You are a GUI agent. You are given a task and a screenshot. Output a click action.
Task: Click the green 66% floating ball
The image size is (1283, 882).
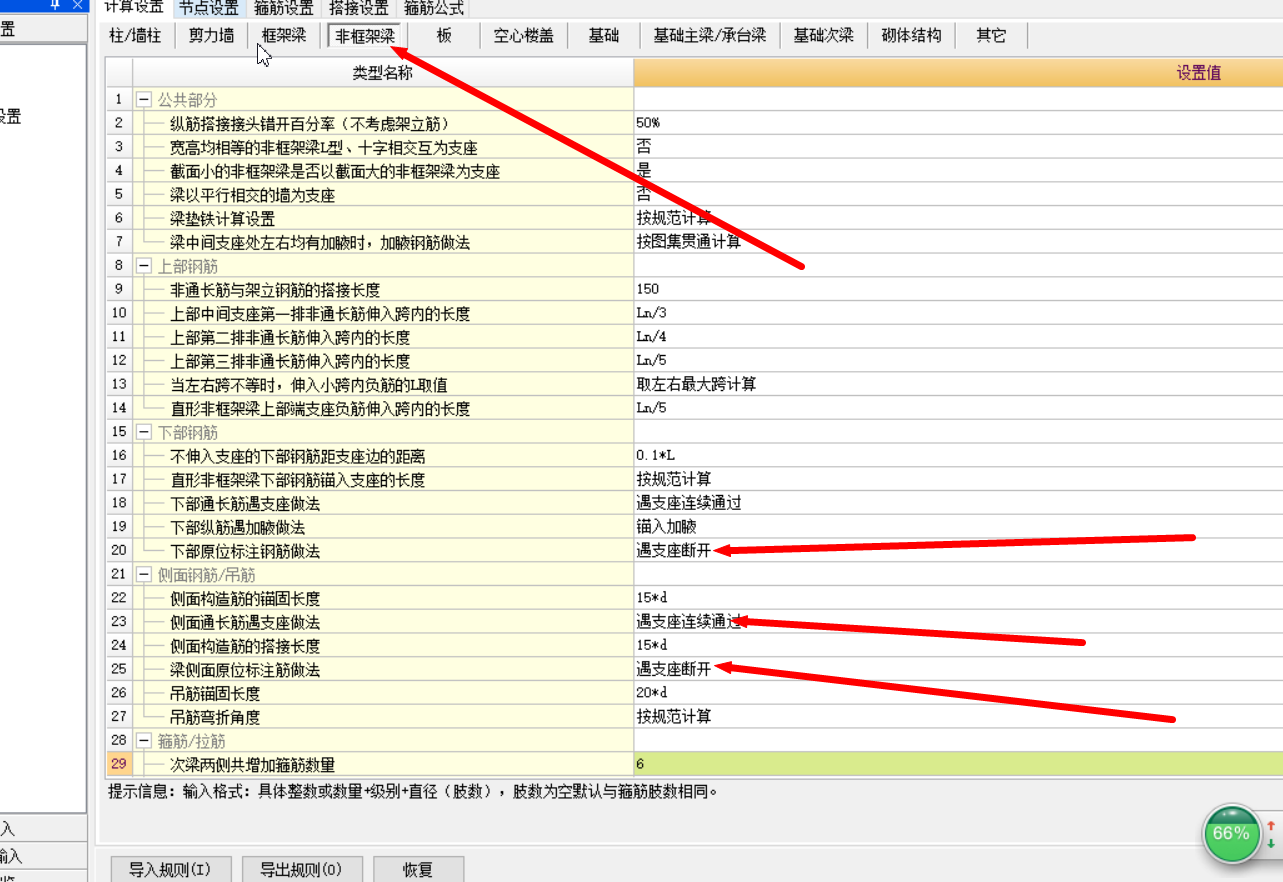pos(1231,833)
